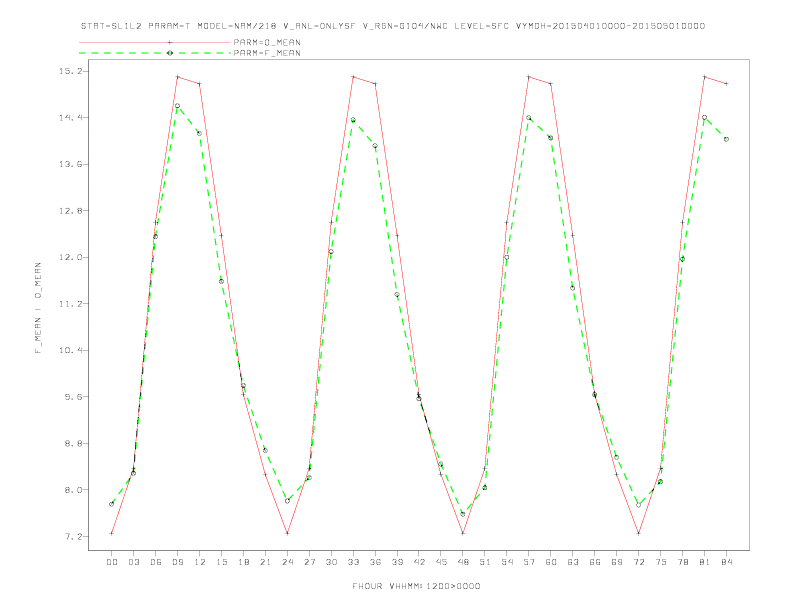Click the 33 forecast hour label

click(353, 562)
